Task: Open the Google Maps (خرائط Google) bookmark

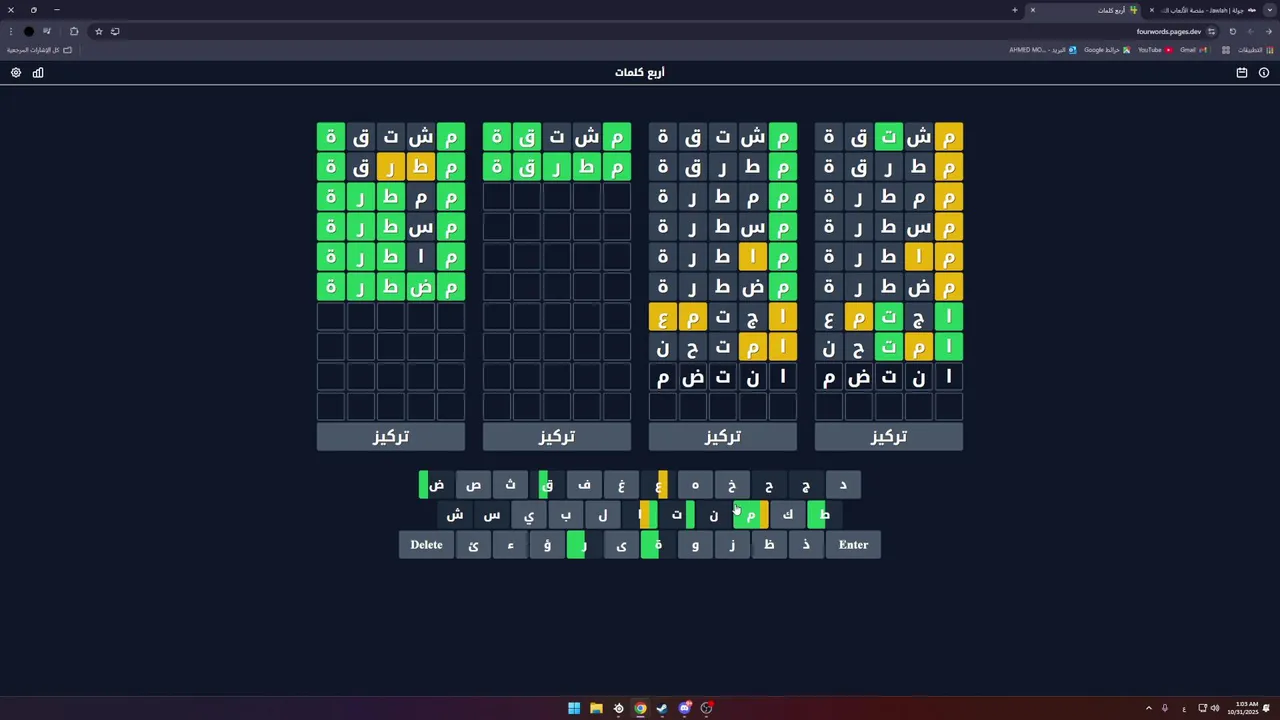Action: coord(1107,50)
